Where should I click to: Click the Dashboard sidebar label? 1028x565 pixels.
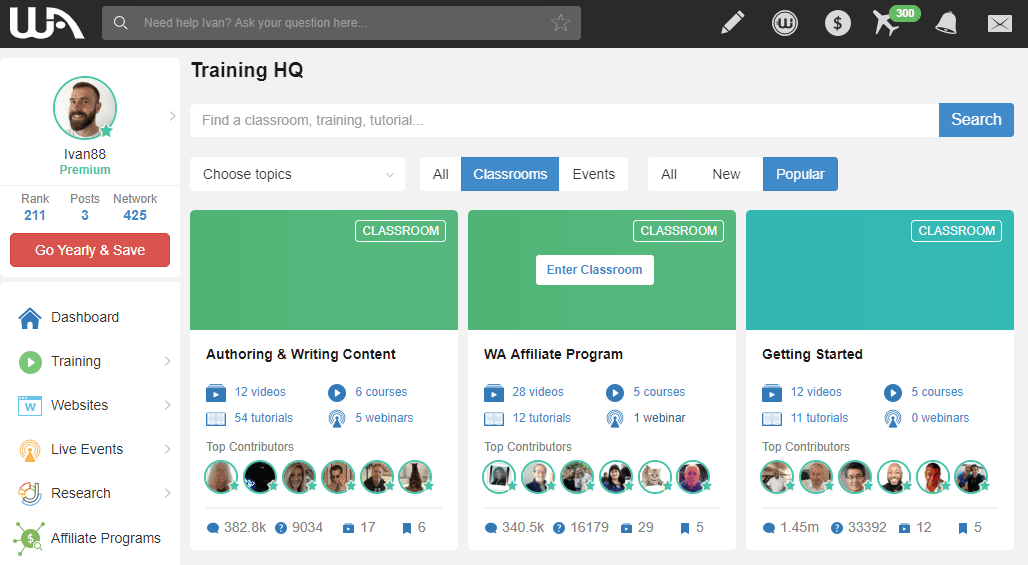pos(85,317)
